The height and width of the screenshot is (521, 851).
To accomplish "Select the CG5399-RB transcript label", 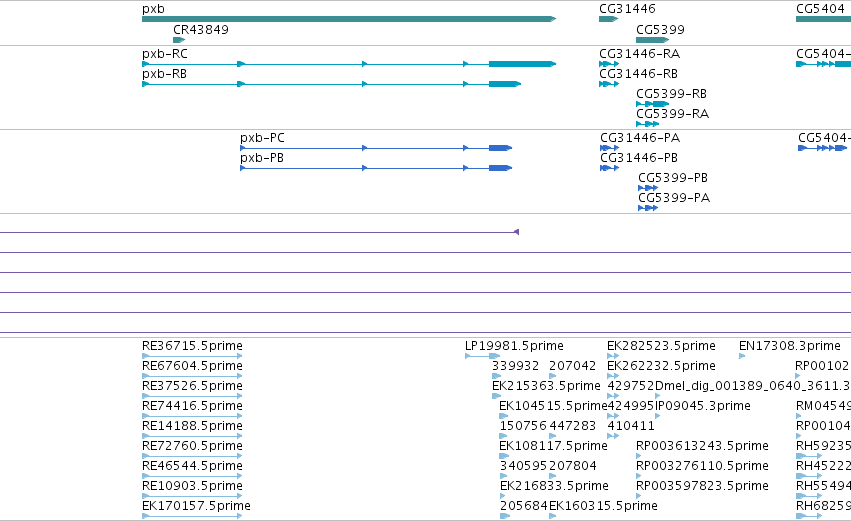I will [671, 94].
